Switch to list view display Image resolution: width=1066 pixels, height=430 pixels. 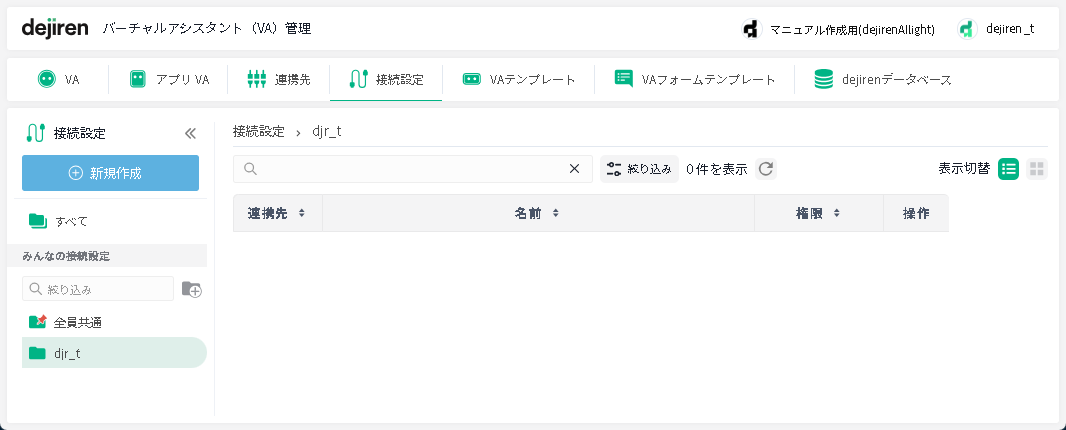1009,169
